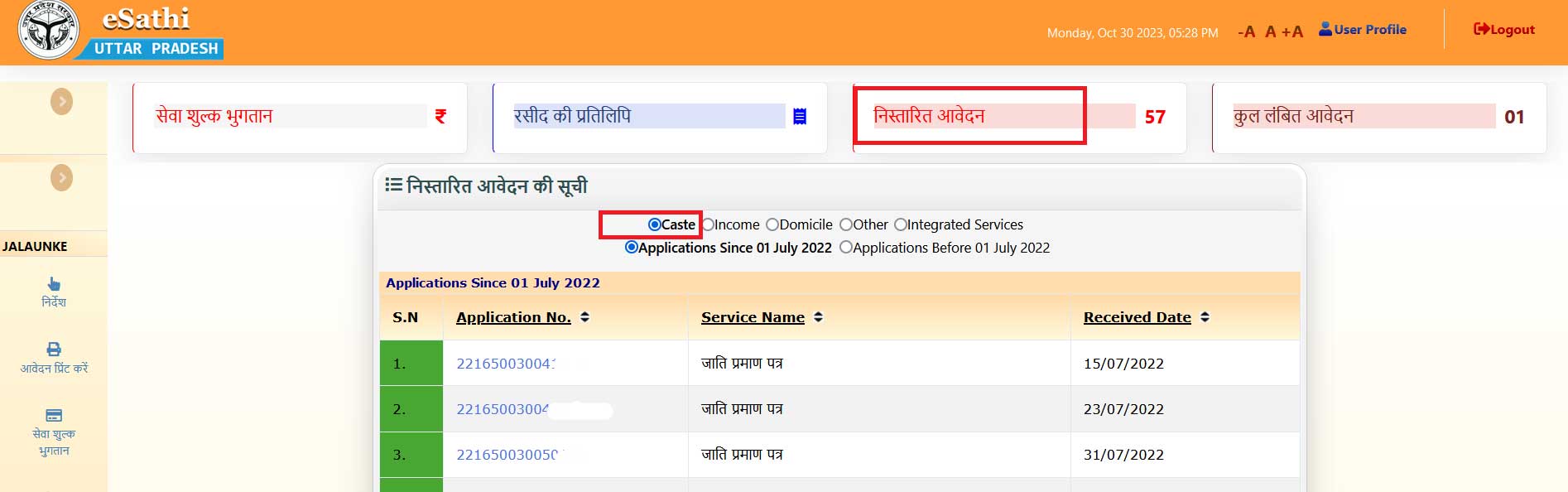Screen dimensions: 1568x492
Task: Click the receipt icon in रसीद की प्रतिलिपि card
Action: (x=800, y=117)
